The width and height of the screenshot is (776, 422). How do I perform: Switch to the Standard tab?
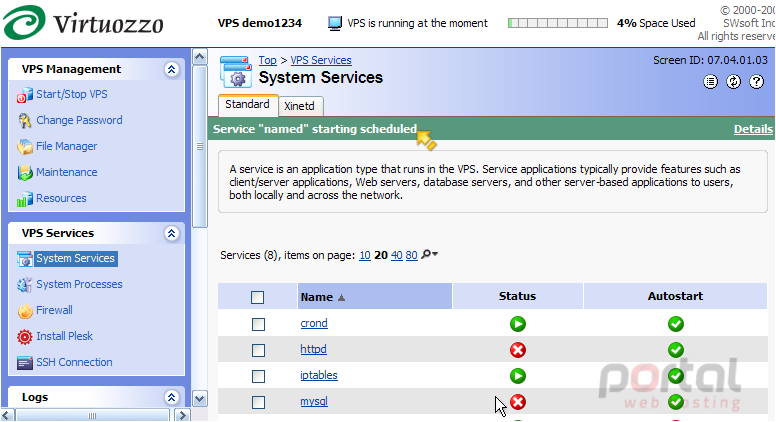point(247,104)
